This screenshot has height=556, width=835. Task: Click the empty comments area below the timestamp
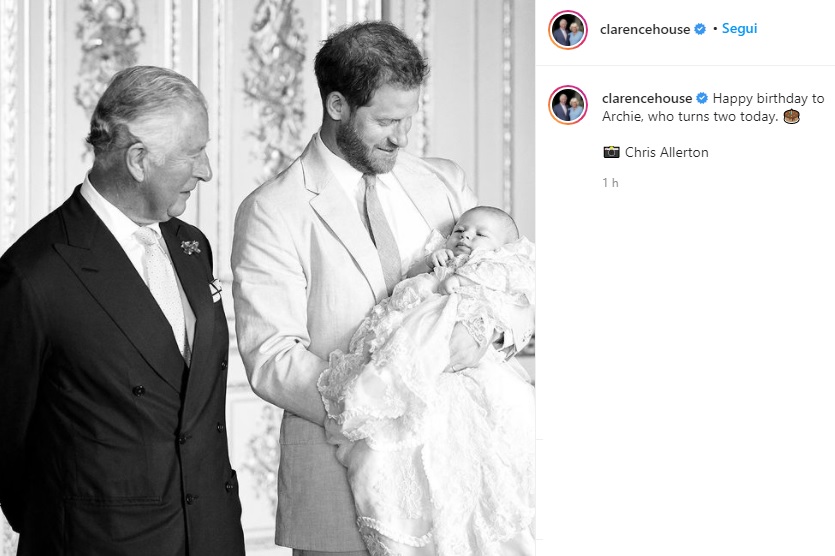click(x=685, y=373)
